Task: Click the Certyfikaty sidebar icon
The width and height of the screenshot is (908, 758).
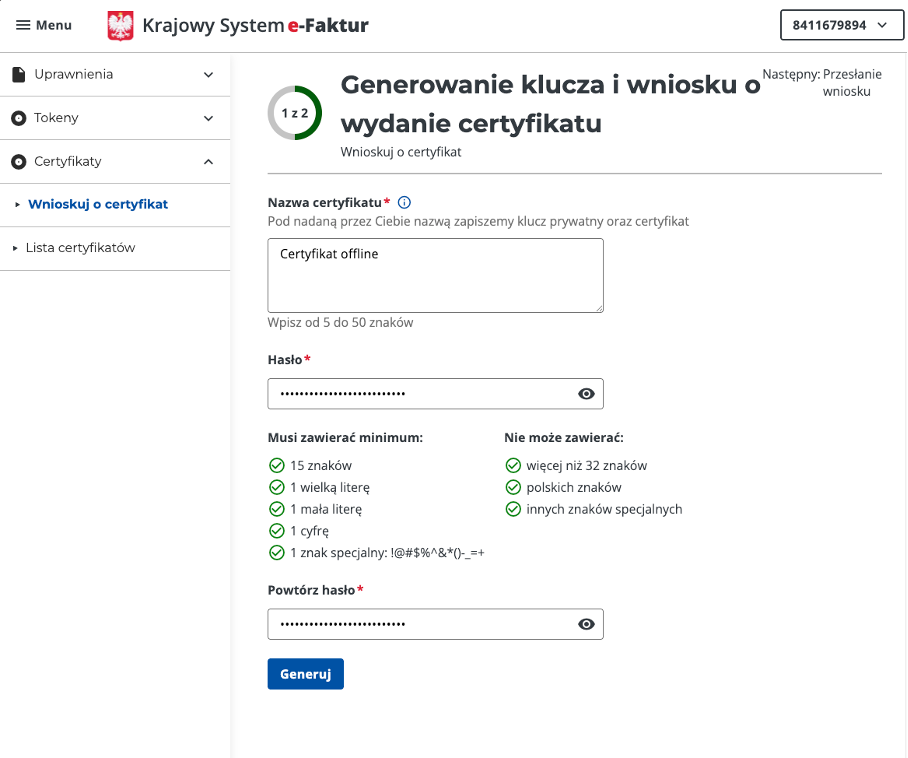Action: (x=18, y=161)
